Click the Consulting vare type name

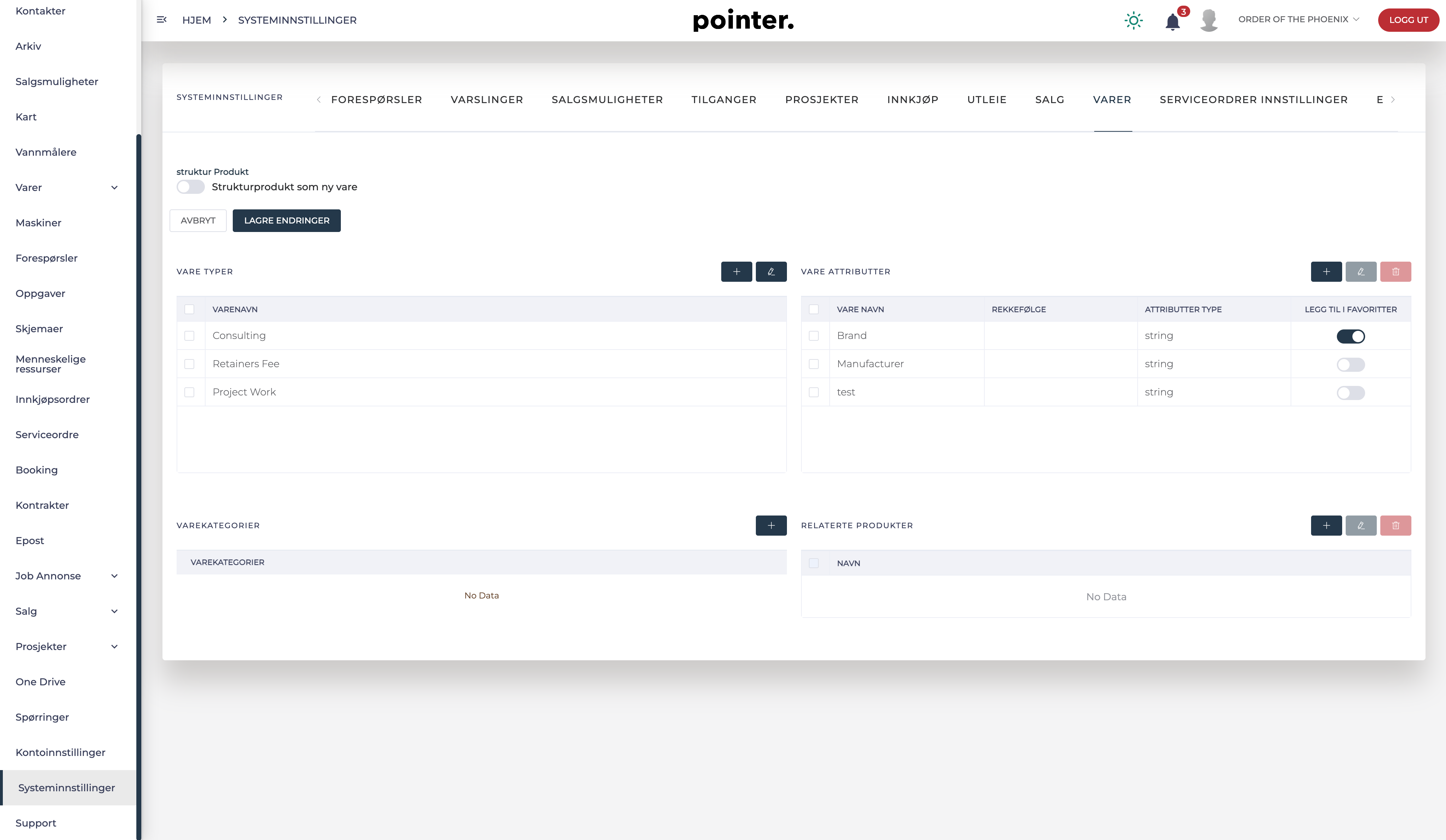pyautogui.click(x=239, y=336)
